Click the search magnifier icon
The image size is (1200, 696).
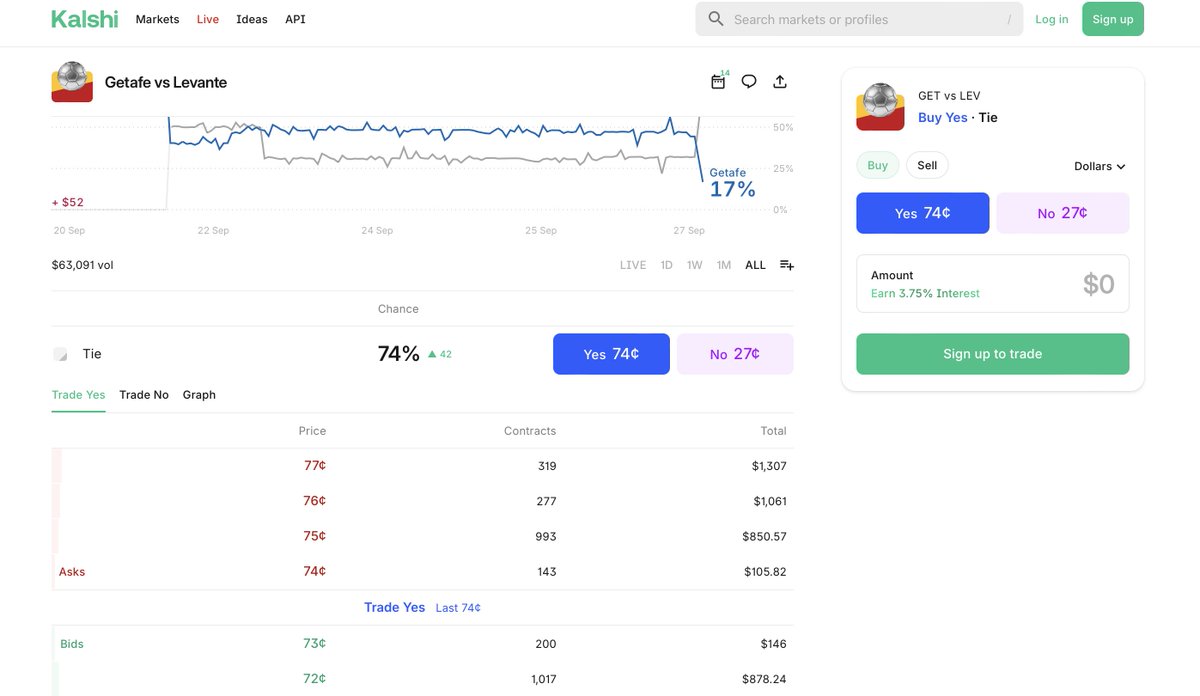(x=716, y=19)
